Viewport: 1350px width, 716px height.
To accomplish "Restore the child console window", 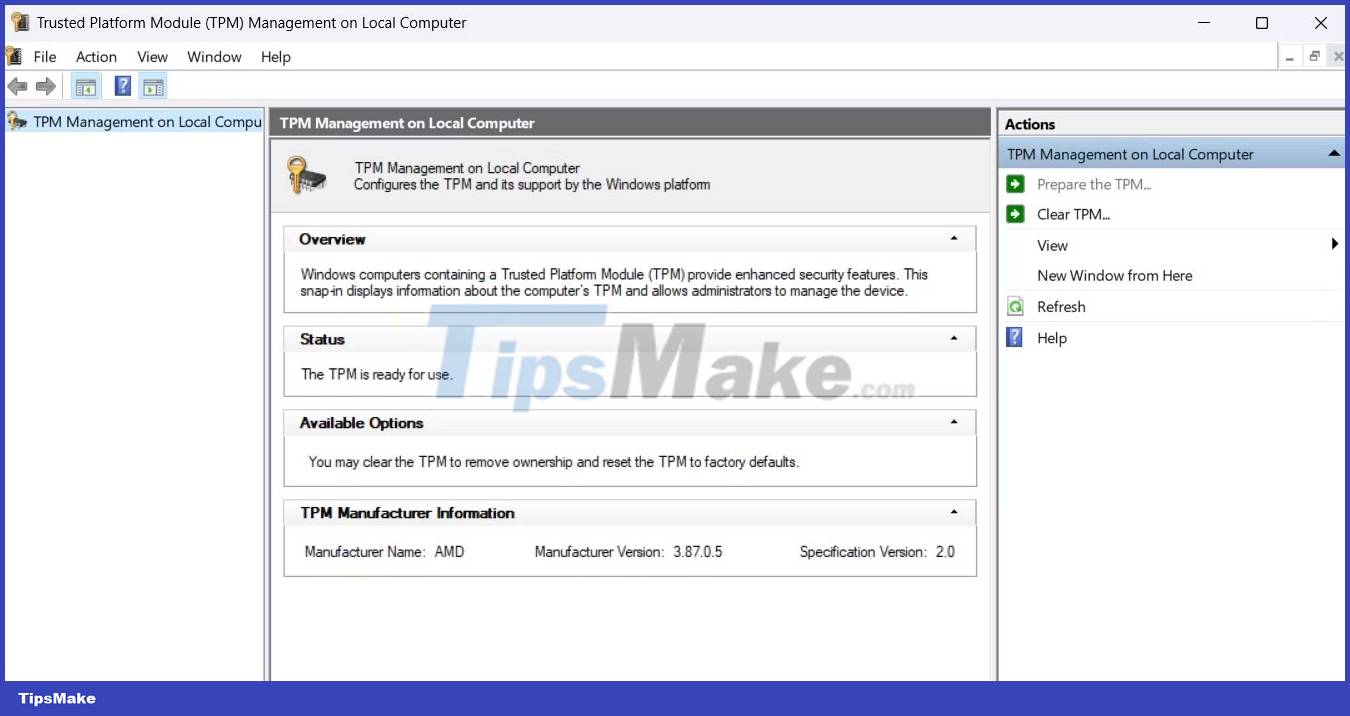I will [x=1313, y=56].
